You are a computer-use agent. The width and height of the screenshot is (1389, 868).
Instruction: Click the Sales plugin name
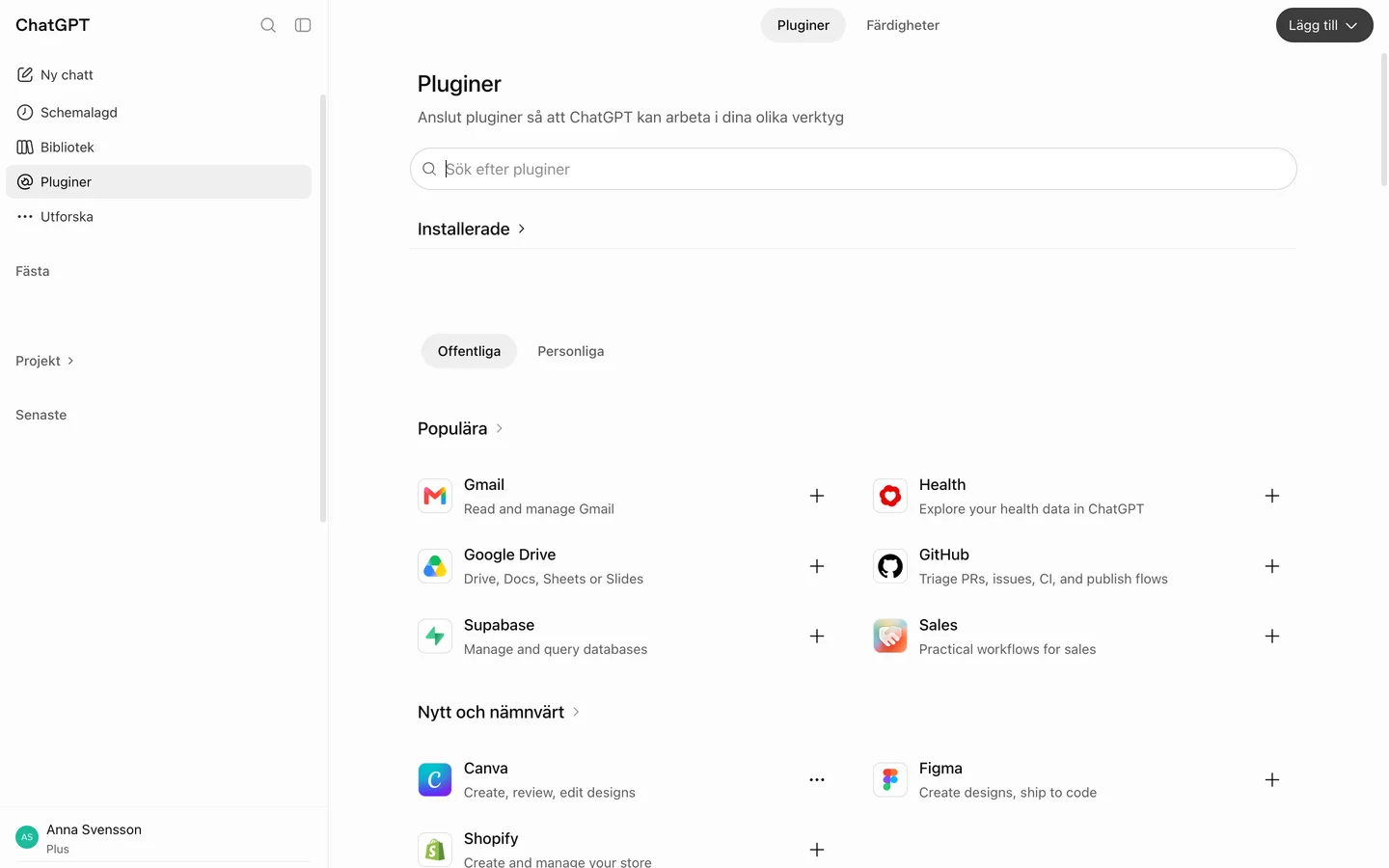click(939, 625)
